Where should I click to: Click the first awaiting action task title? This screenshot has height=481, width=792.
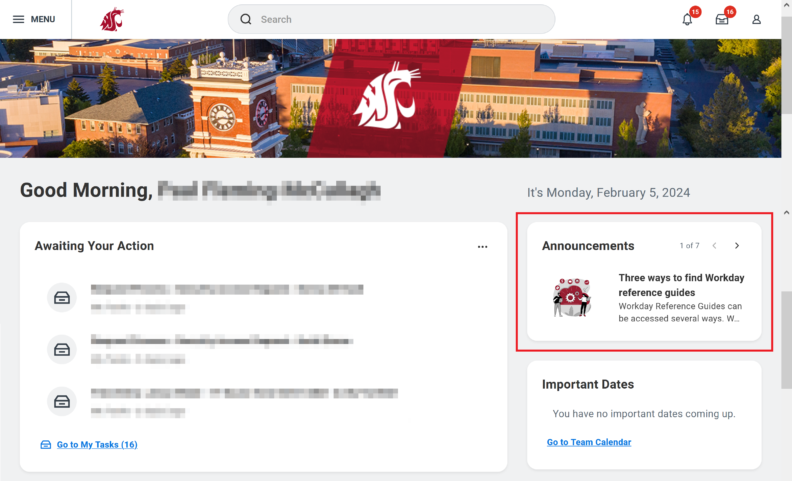(x=226, y=290)
